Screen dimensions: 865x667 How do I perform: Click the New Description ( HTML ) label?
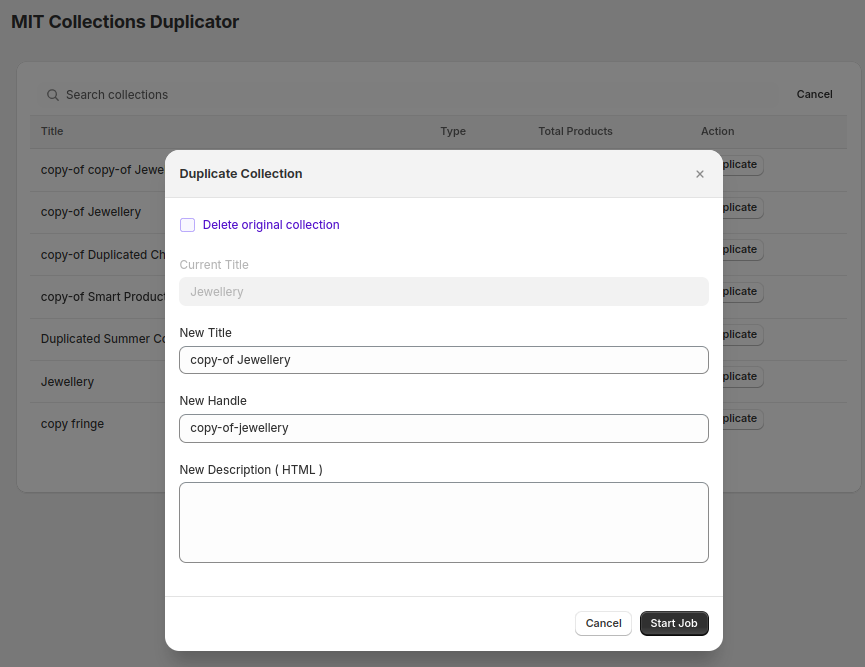coord(251,469)
